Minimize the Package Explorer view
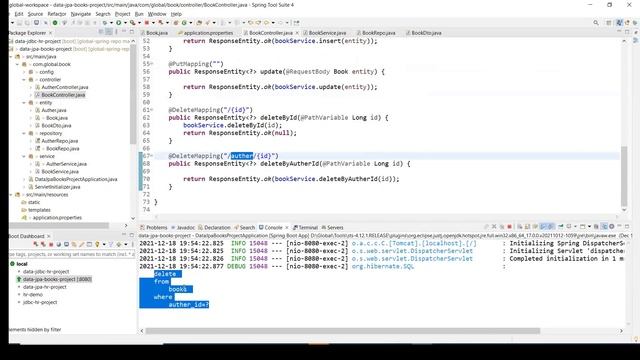The width and height of the screenshot is (640, 360). coord(124,31)
